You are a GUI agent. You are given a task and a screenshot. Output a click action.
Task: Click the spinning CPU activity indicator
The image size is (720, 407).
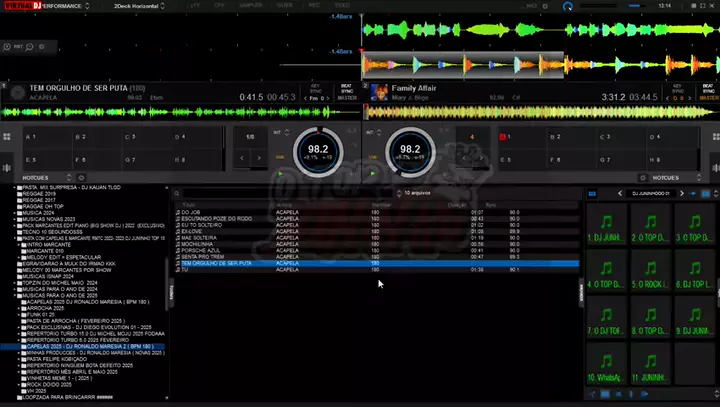[568, 6]
